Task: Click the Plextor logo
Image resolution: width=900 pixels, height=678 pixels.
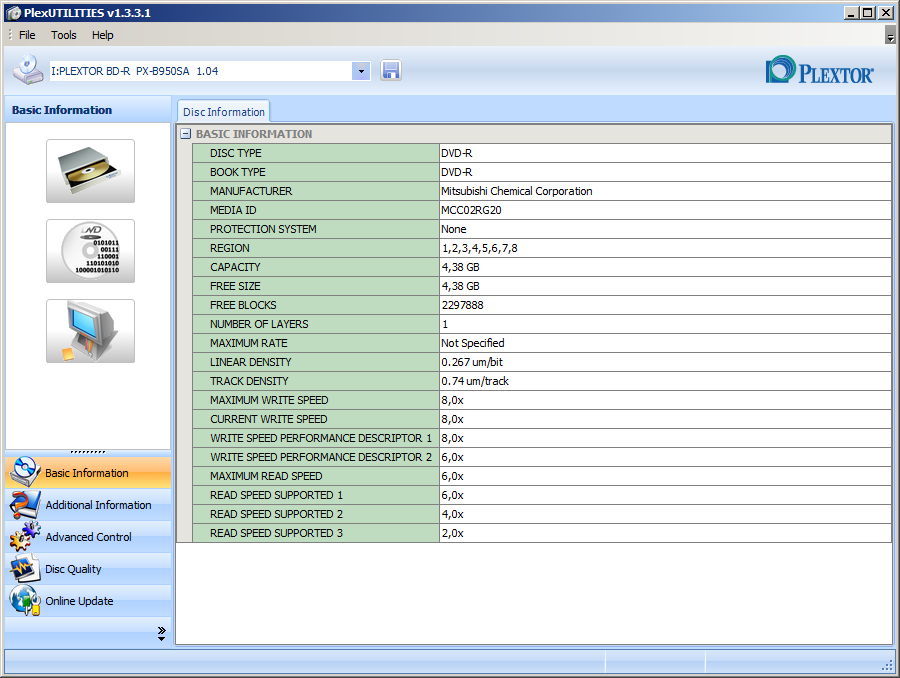Action: (x=820, y=71)
